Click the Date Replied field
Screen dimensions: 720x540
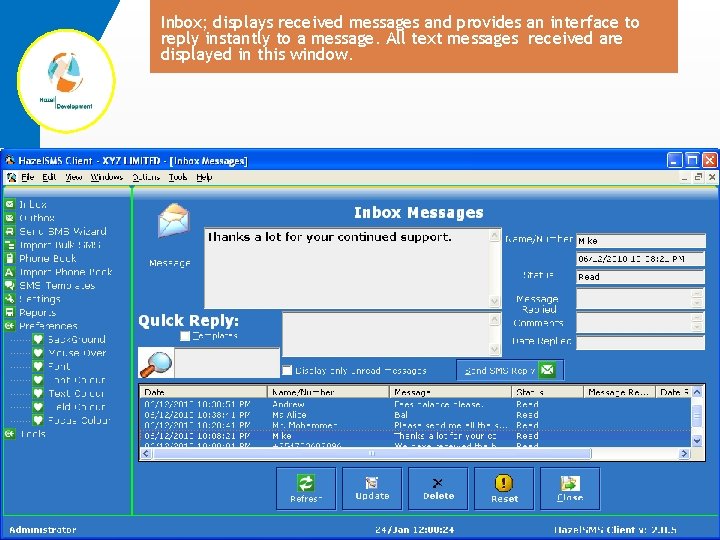[x=641, y=343]
